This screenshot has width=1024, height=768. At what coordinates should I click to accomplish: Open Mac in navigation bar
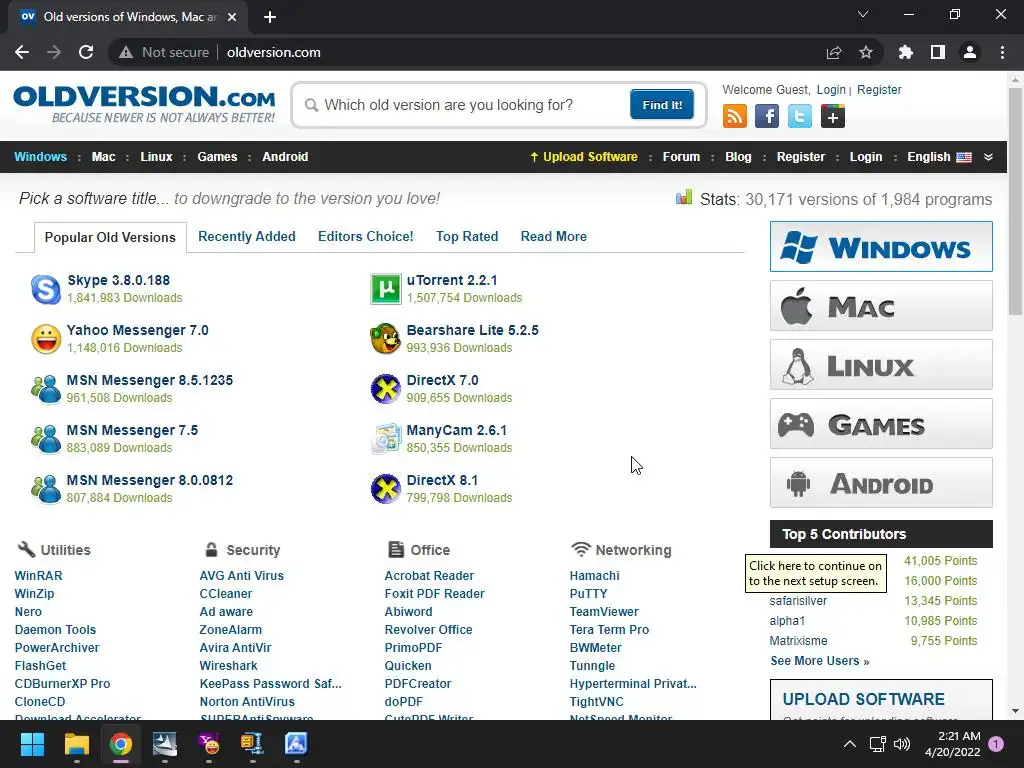coord(103,157)
